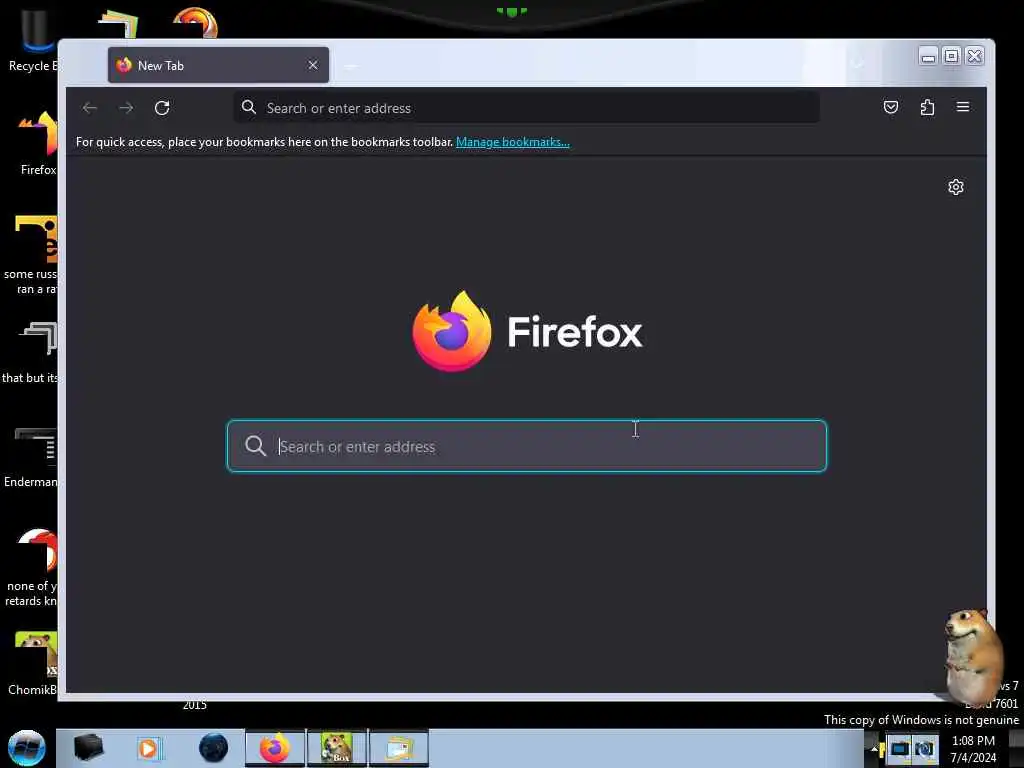Minimize the Firefox window
This screenshot has height=768, width=1024.
click(x=928, y=57)
